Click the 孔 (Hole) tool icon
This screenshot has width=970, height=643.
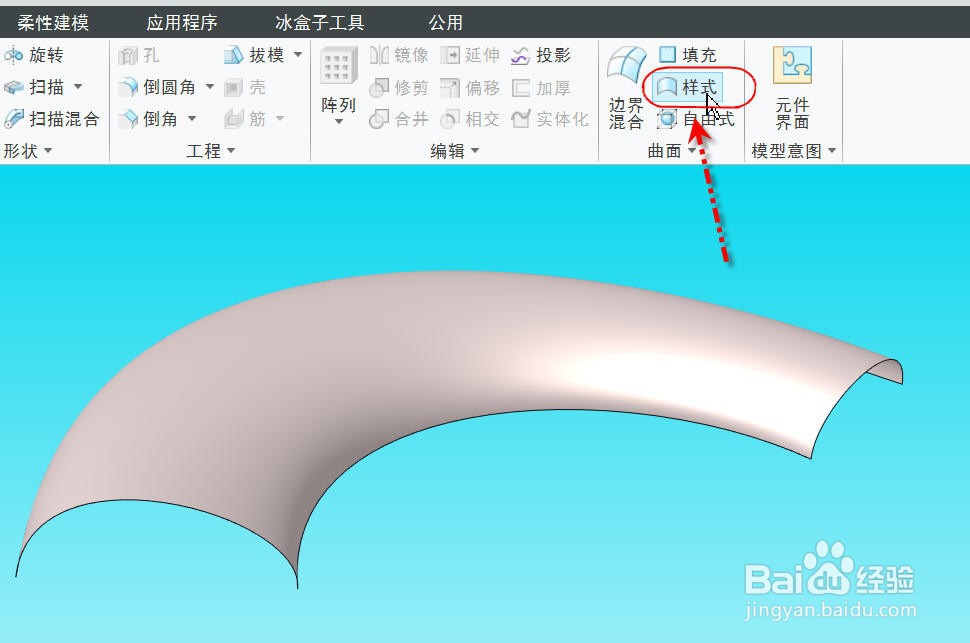129,56
